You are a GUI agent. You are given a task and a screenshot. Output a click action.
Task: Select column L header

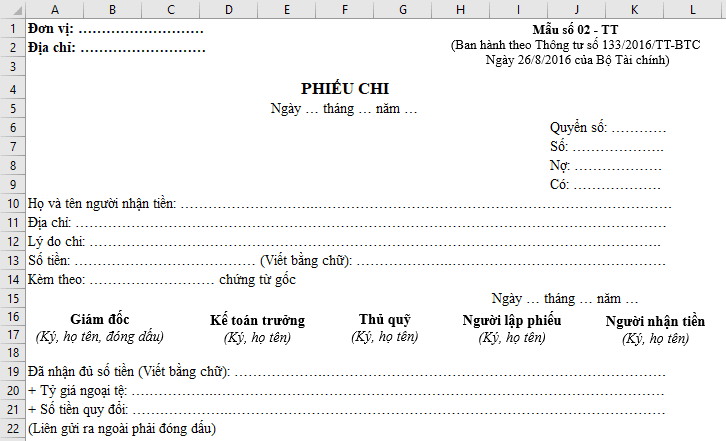tap(693, 9)
